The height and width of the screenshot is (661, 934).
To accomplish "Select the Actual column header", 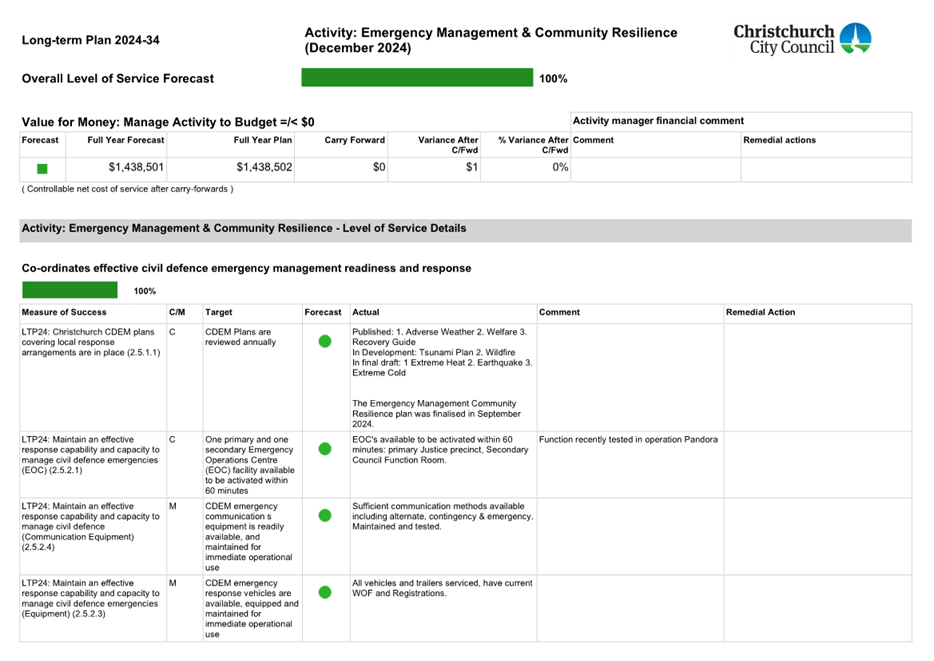I will coord(366,312).
